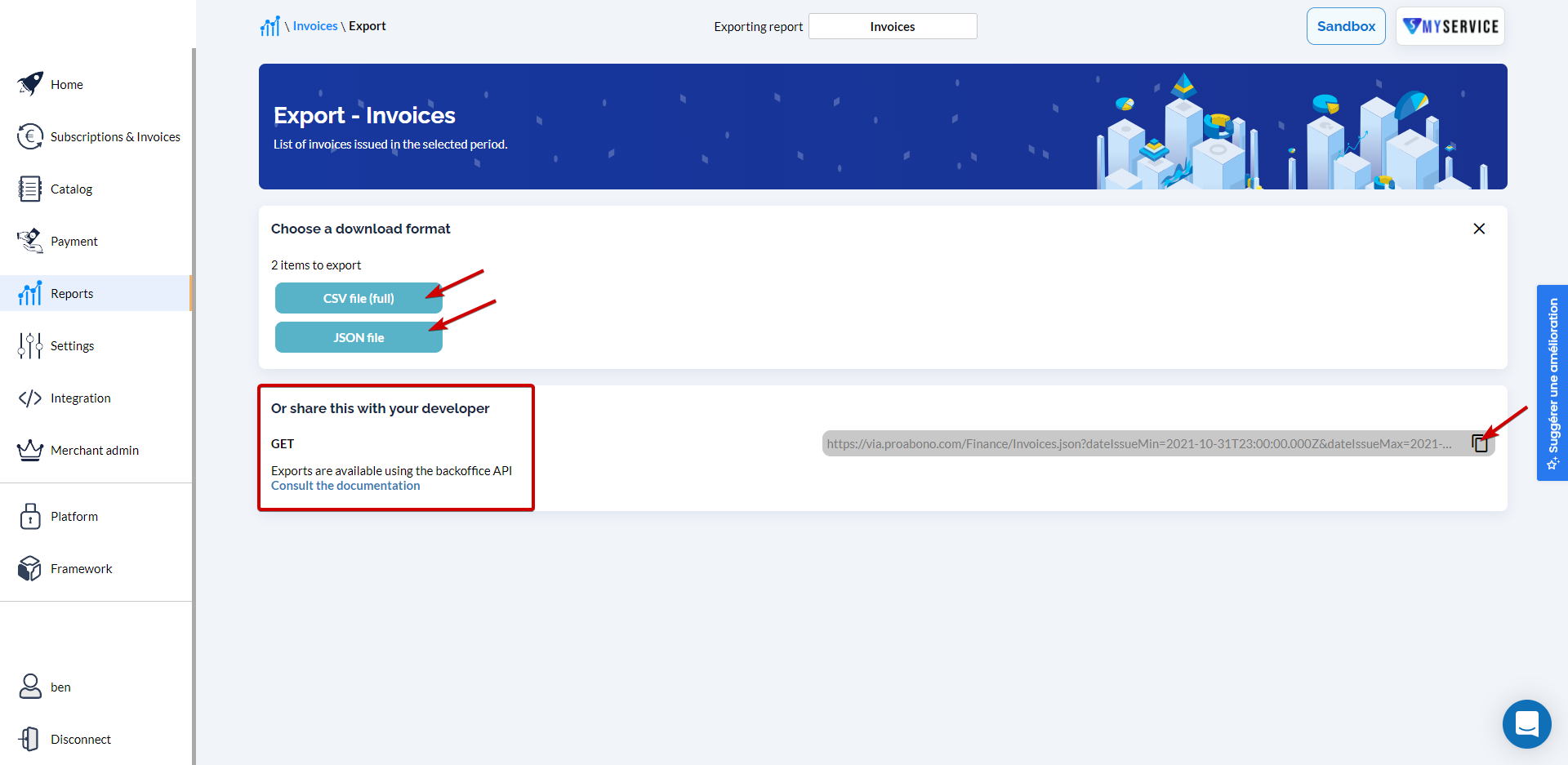Viewport: 1568px width, 765px height.
Task: Click the "2 items to export" text
Action: (x=316, y=265)
